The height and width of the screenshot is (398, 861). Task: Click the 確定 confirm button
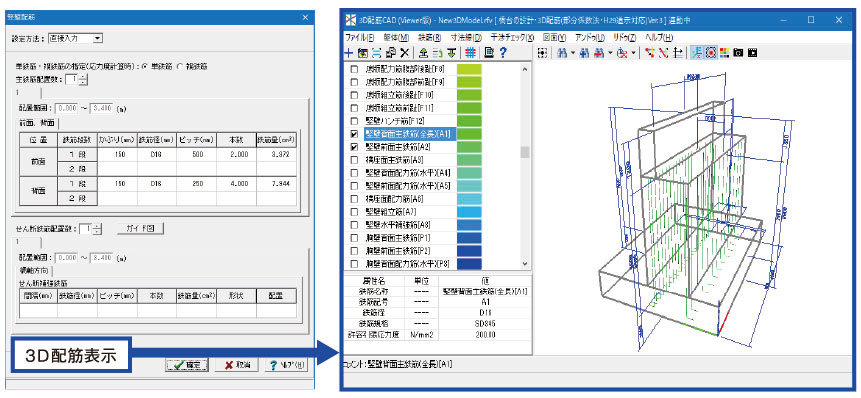[x=187, y=365]
